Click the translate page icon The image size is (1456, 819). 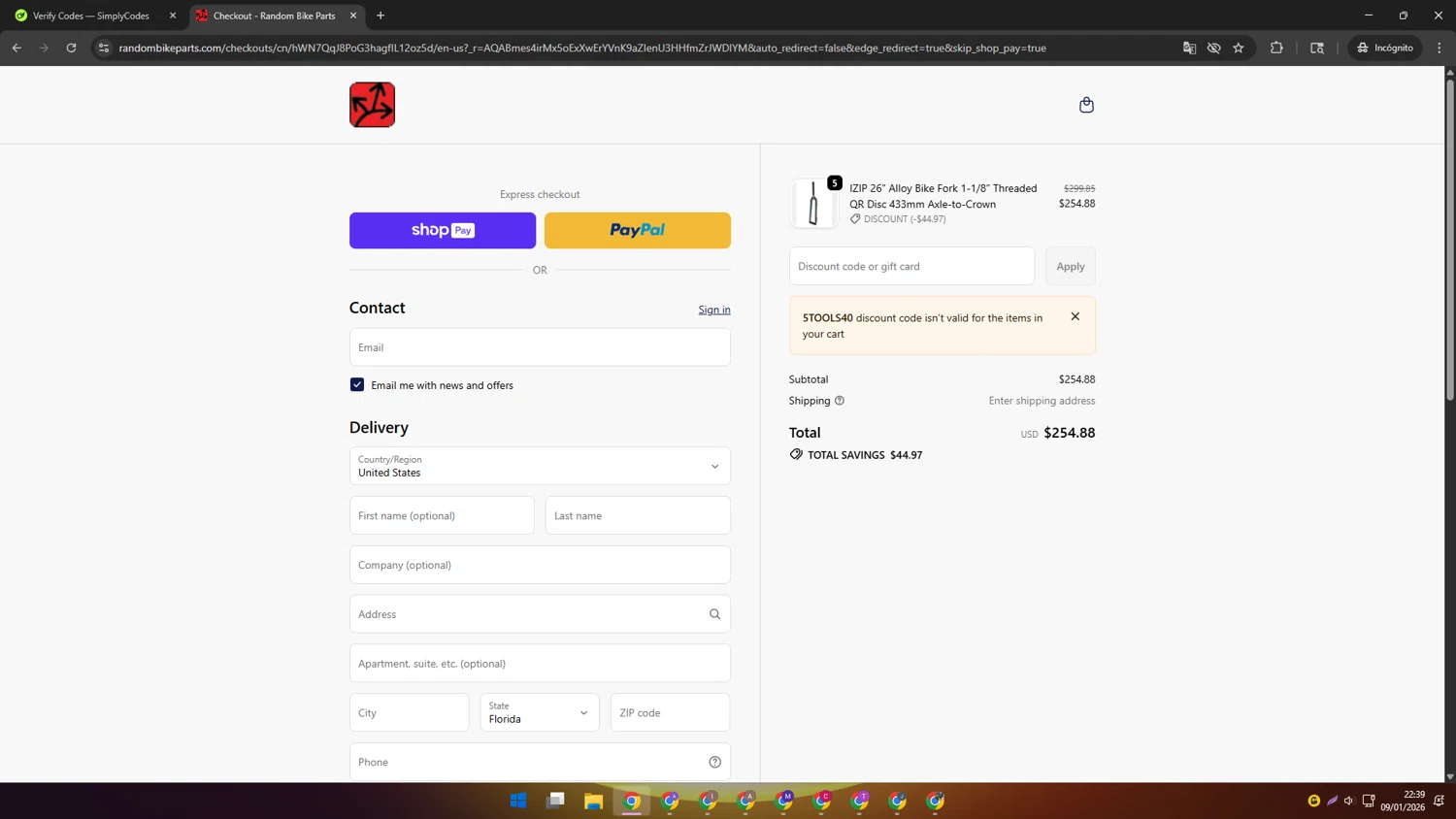pyautogui.click(x=1189, y=48)
